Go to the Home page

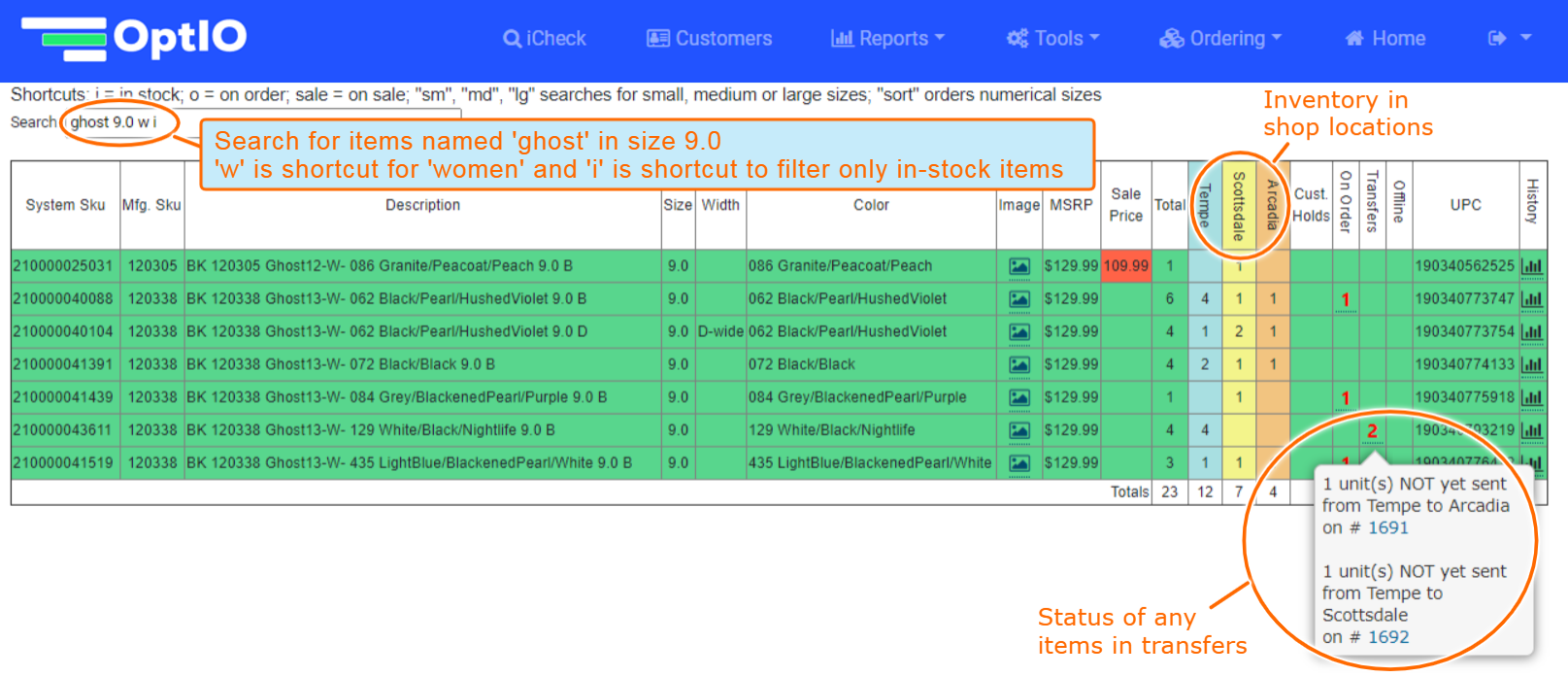point(1385,39)
